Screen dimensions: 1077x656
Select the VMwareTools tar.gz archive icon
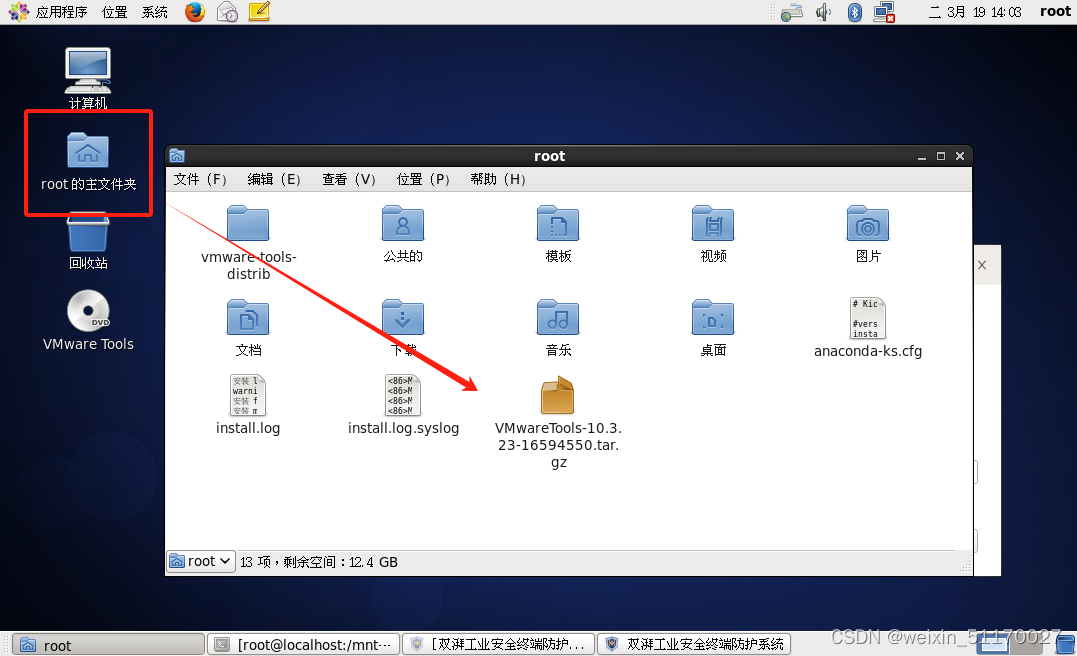coord(557,395)
